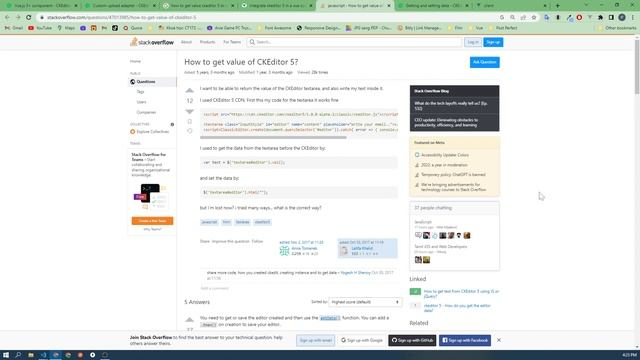The width and height of the screenshot is (640, 360).
Task: Click the code block horizontal scrollbar
Action: point(273,138)
